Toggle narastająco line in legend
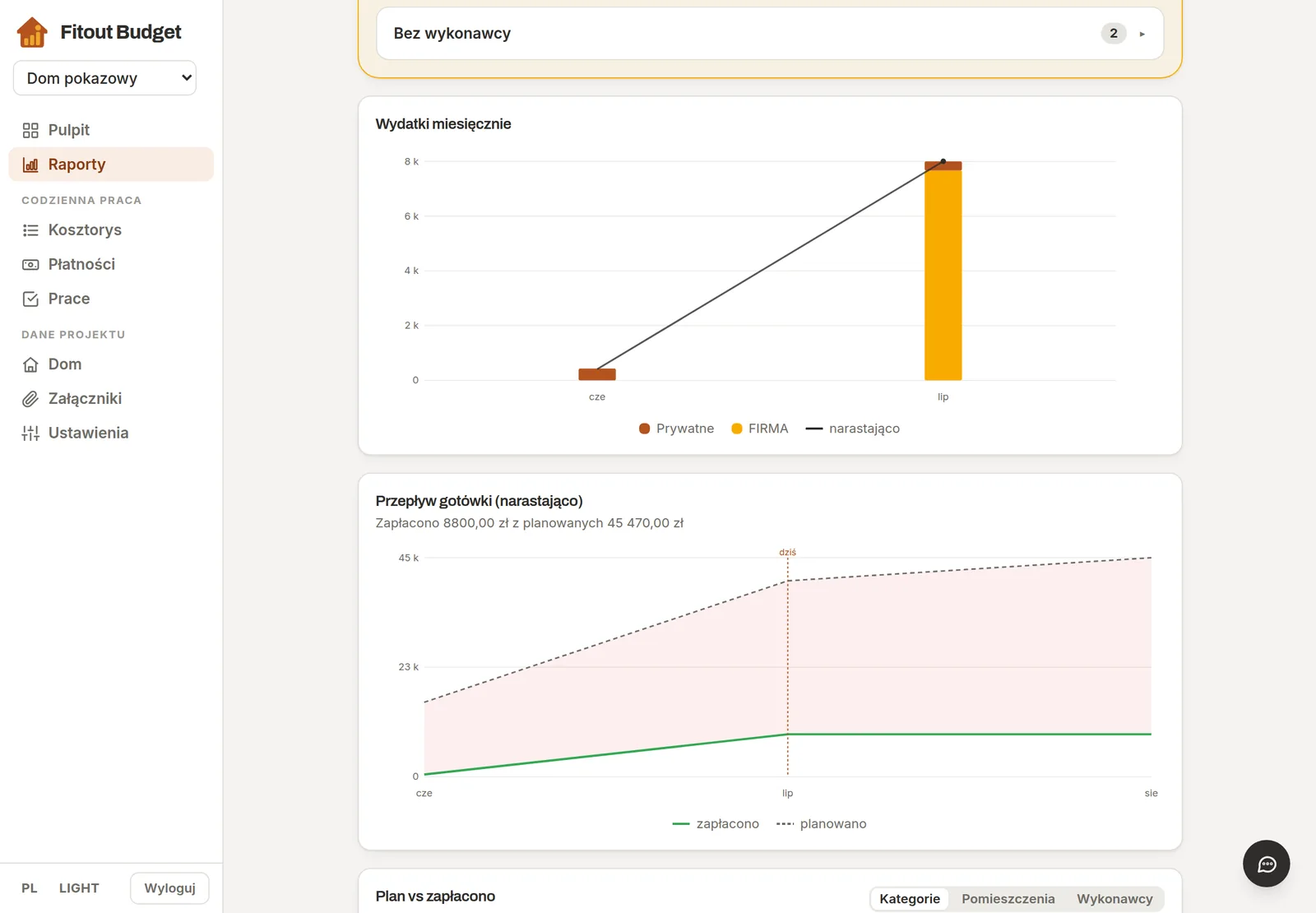 click(x=852, y=429)
